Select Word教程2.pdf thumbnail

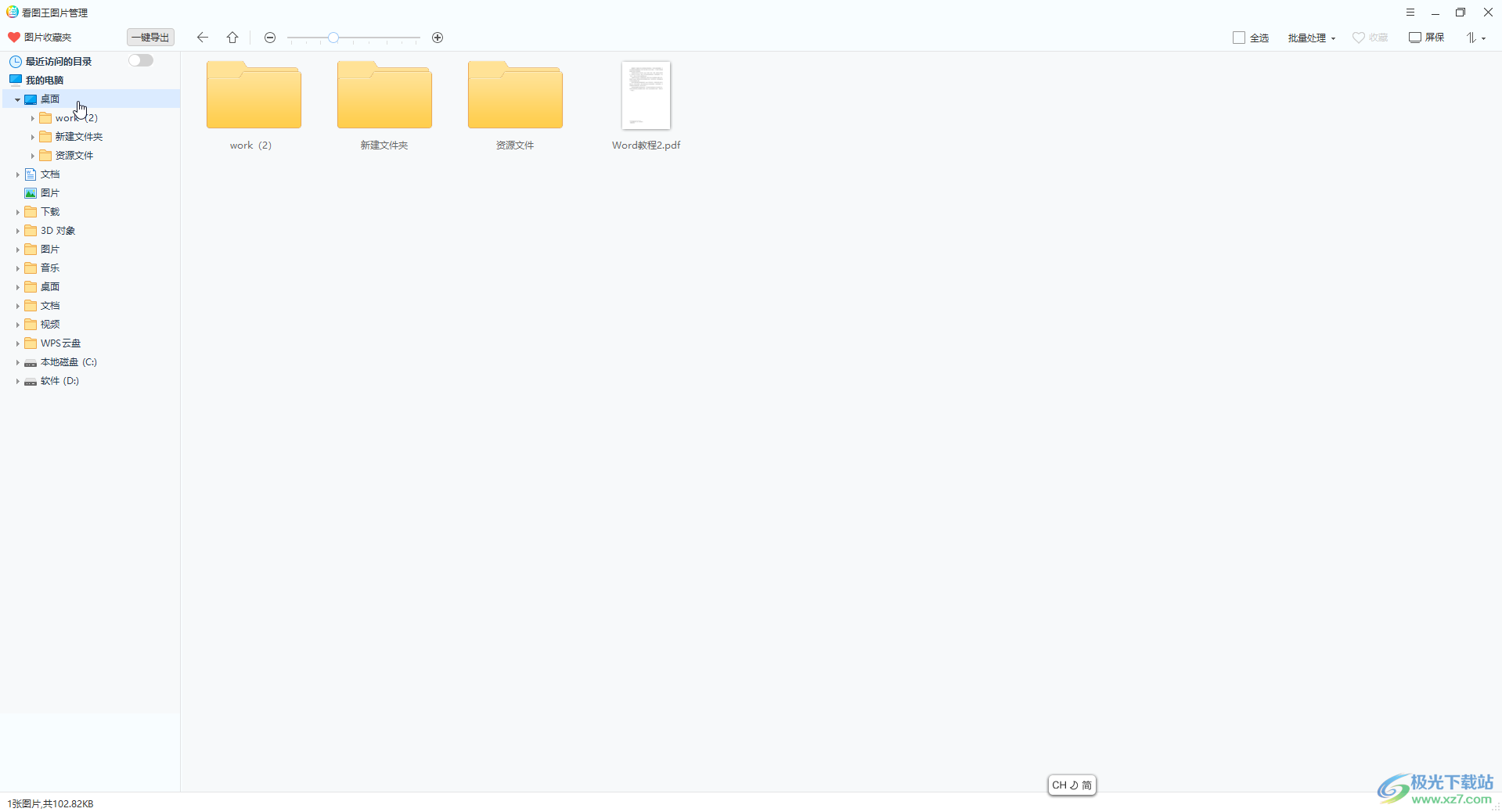(646, 95)
